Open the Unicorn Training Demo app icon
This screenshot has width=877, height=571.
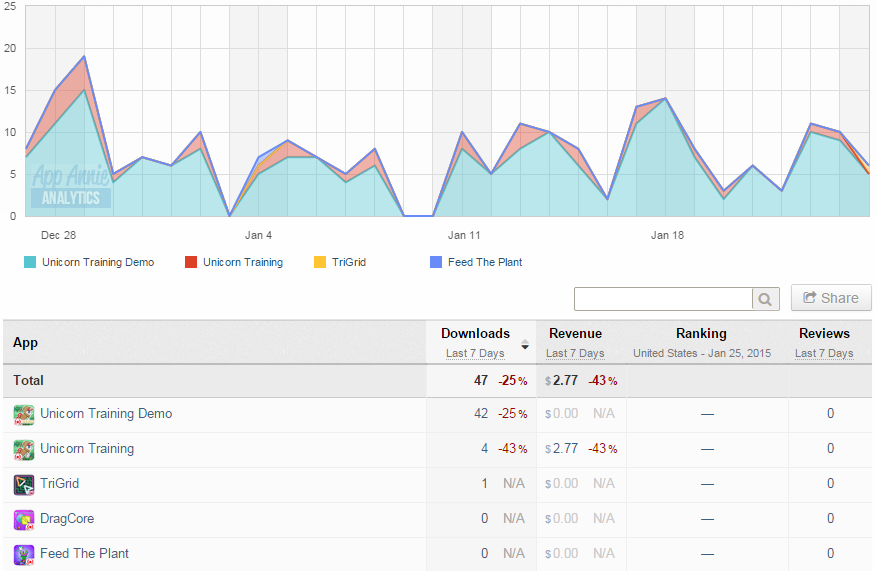(24, 414)
